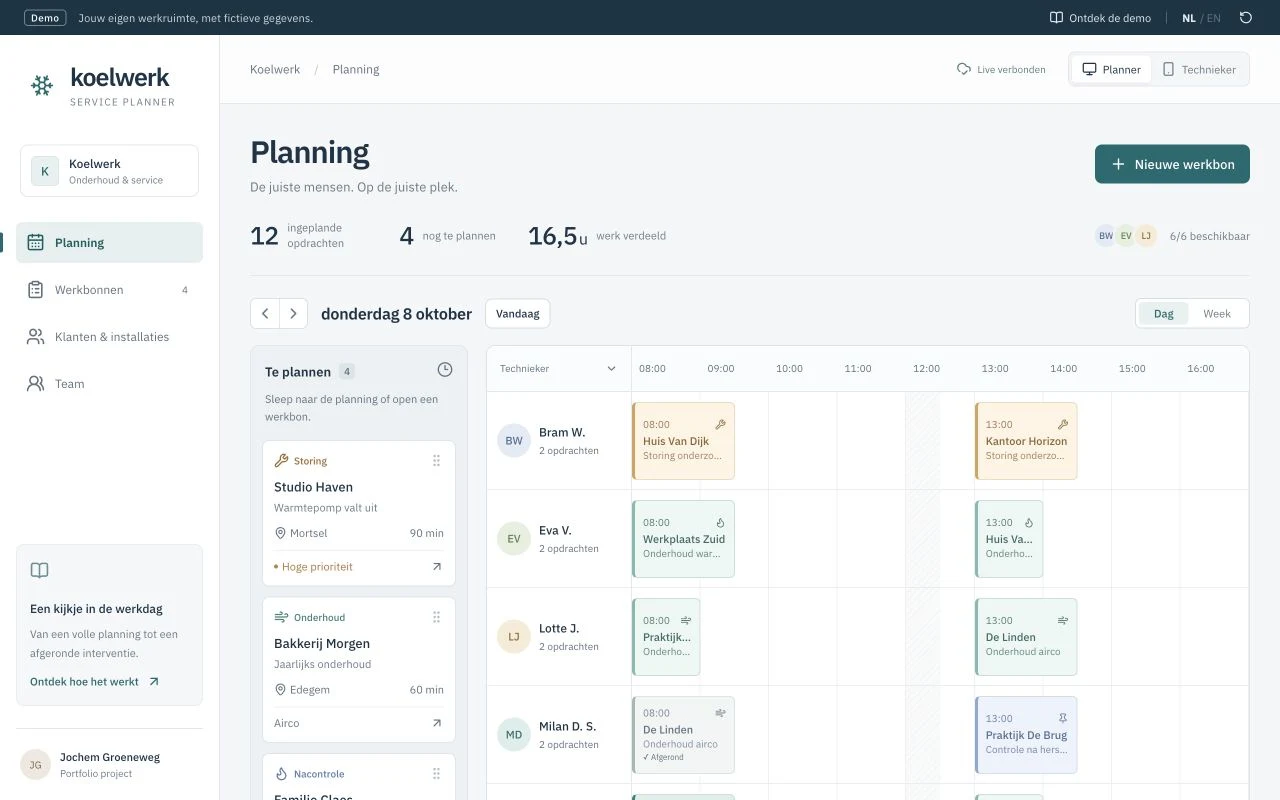Open Lotte J. 13:00 De Linden job
Screen dimensions: 1280x800
pyautogui.click(x=1026, y=637)
